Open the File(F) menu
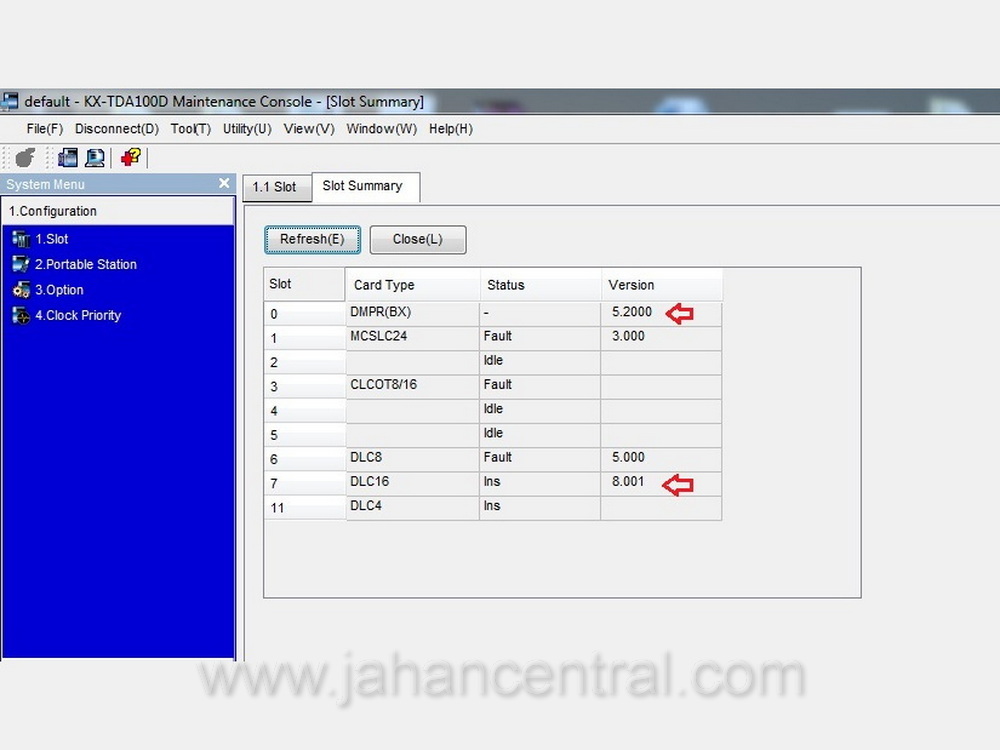 pyautogui.click(x=44, y=129)
